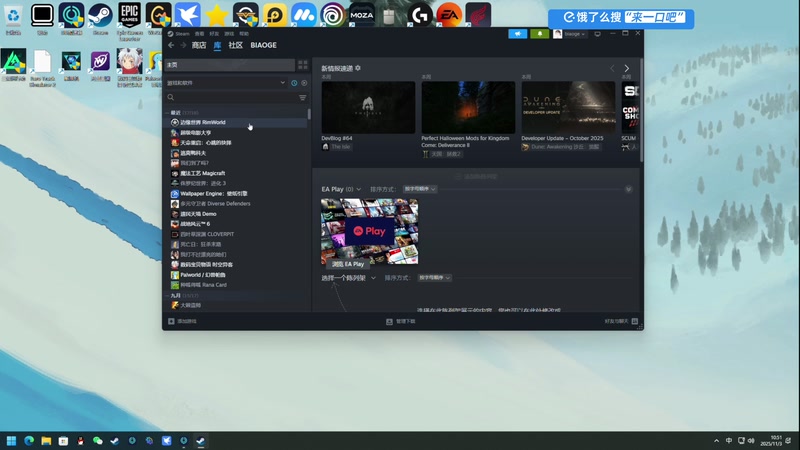Click Add a Game button

(182, 321)
